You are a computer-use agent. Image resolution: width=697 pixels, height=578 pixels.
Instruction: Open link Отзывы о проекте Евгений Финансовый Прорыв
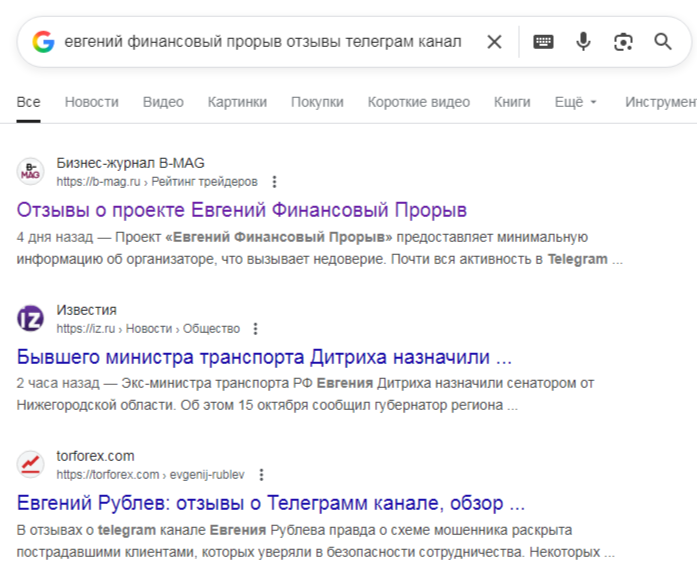click(242, 211)
